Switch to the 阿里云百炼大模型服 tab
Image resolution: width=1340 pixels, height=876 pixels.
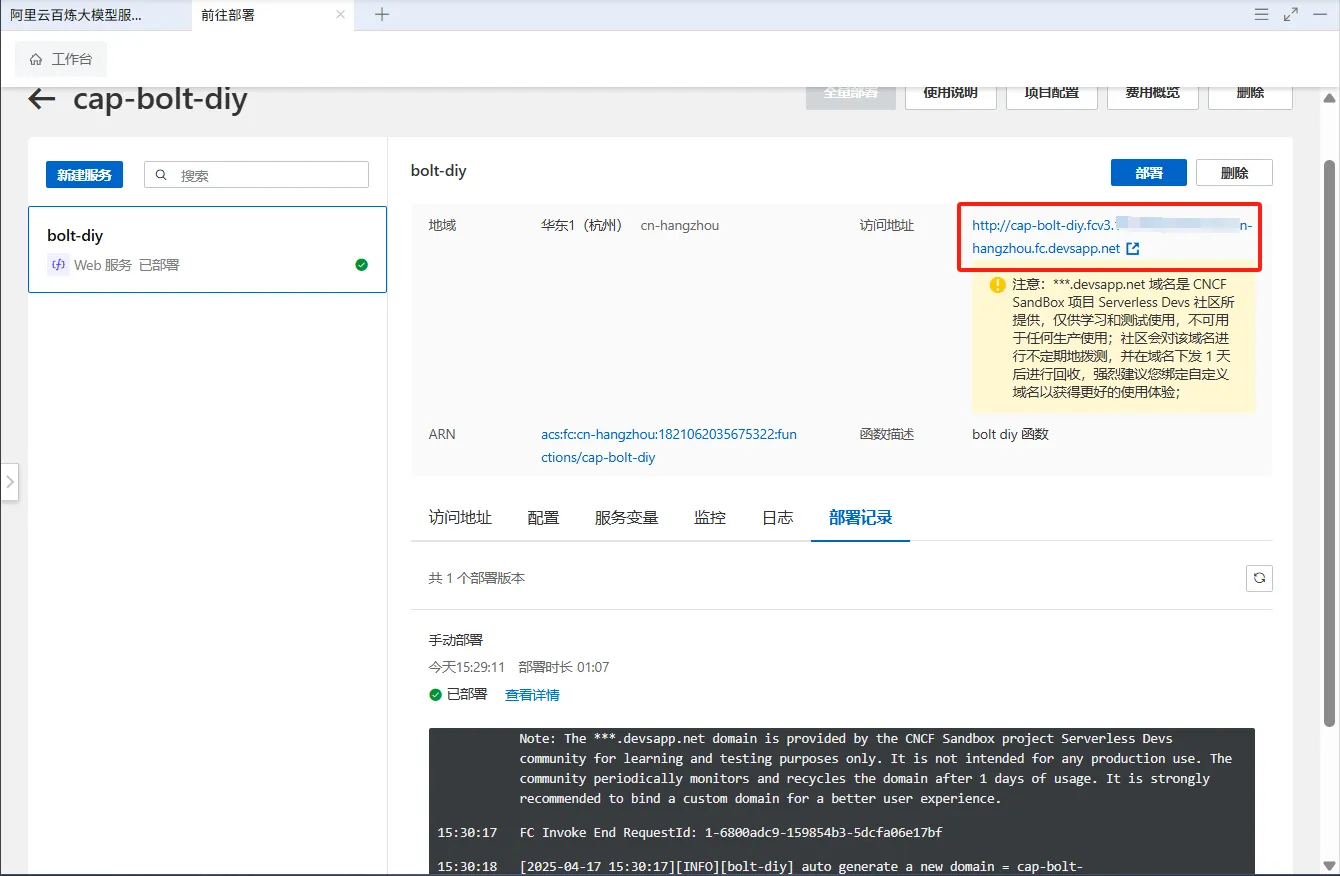click(95, 15)
